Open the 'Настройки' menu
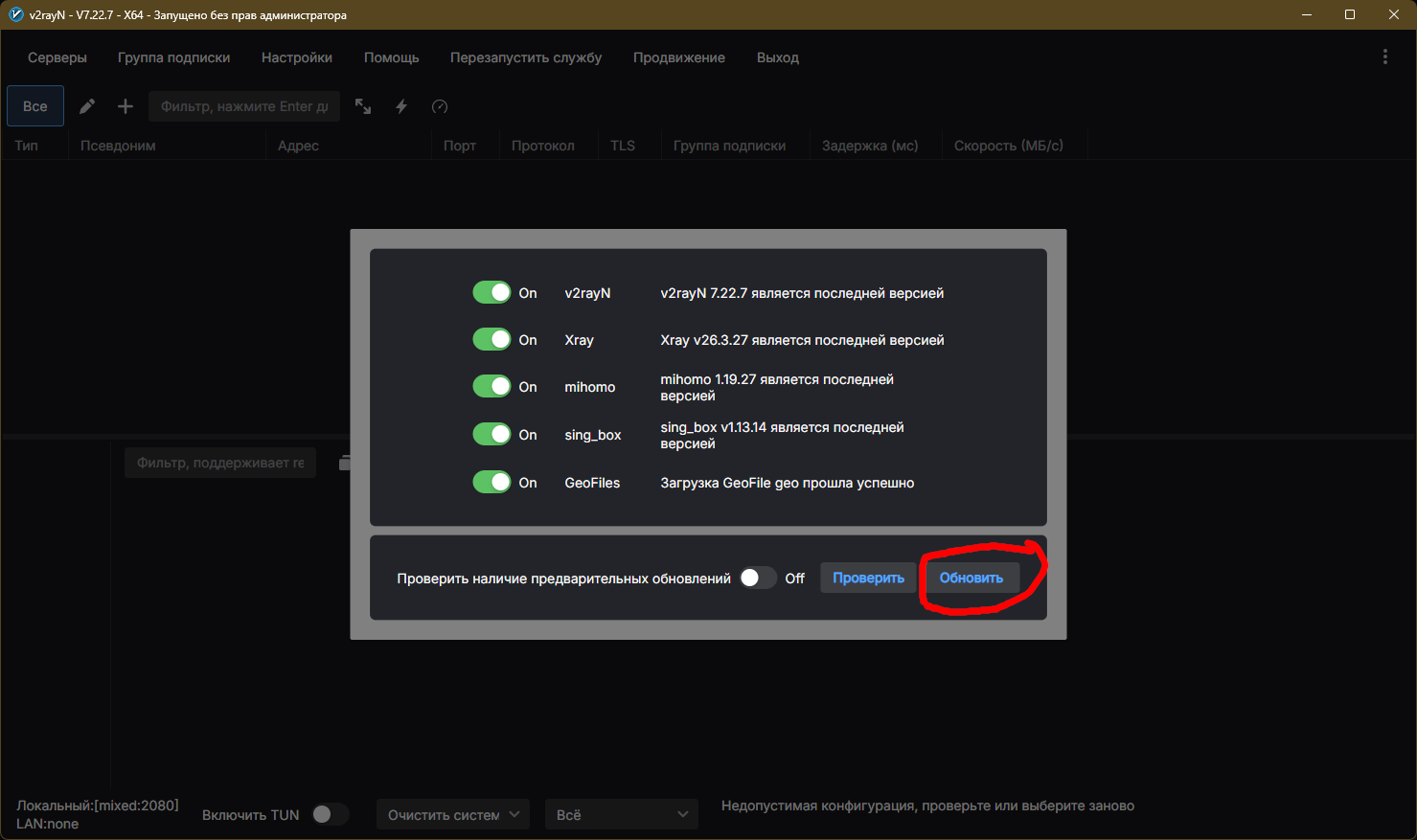Viewport: 1417px width, 840px height. tap(297, 57)
